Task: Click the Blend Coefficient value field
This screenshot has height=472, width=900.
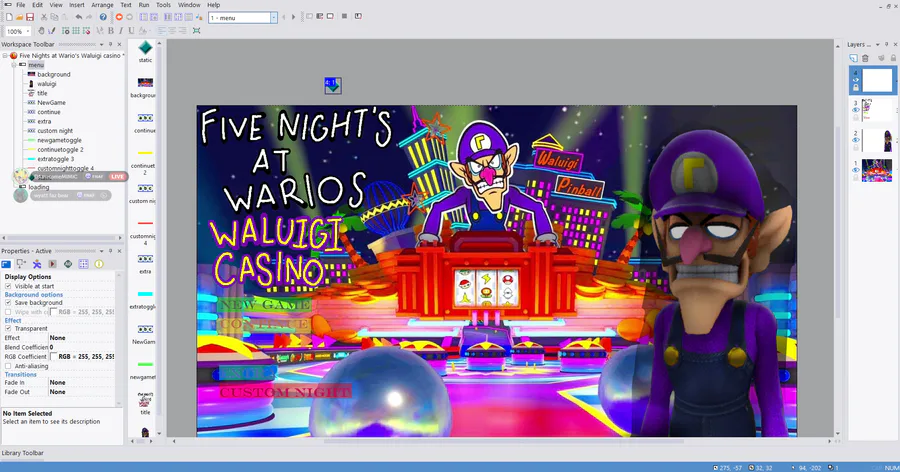Action: (x=82, y=347)
